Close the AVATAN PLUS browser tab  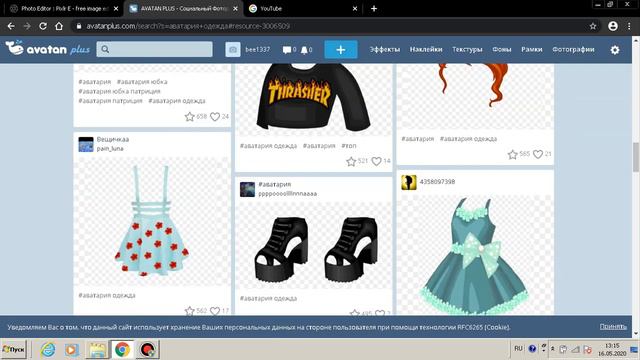(236, 9)
